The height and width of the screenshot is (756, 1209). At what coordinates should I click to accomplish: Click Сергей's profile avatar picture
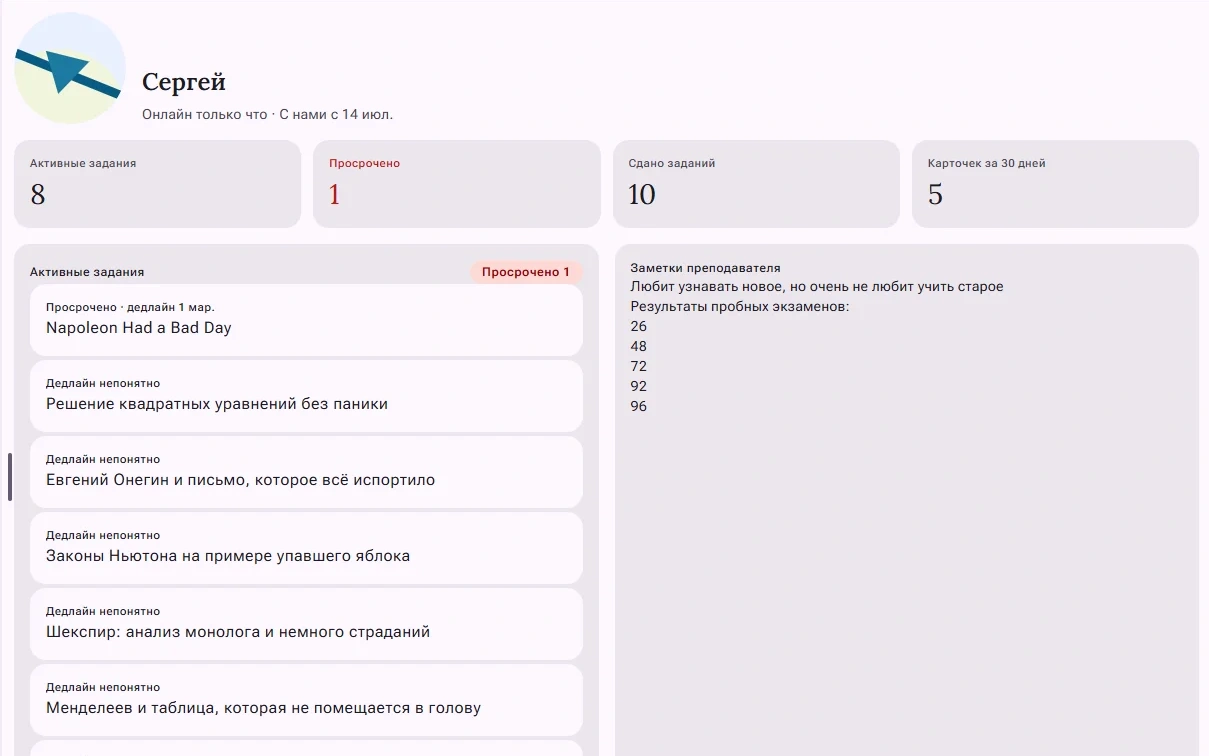click(70, 68)
